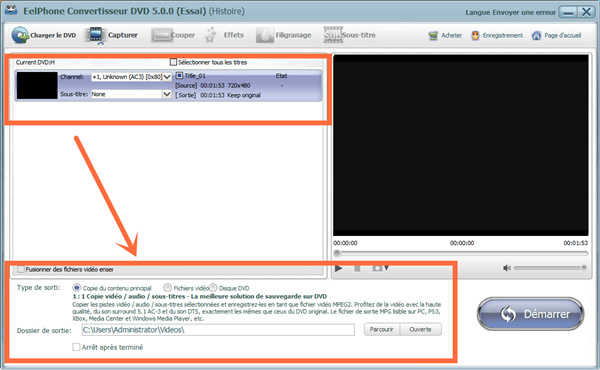Open the Filigranage watermark tool
600x370 pixels.
[284, 35]
